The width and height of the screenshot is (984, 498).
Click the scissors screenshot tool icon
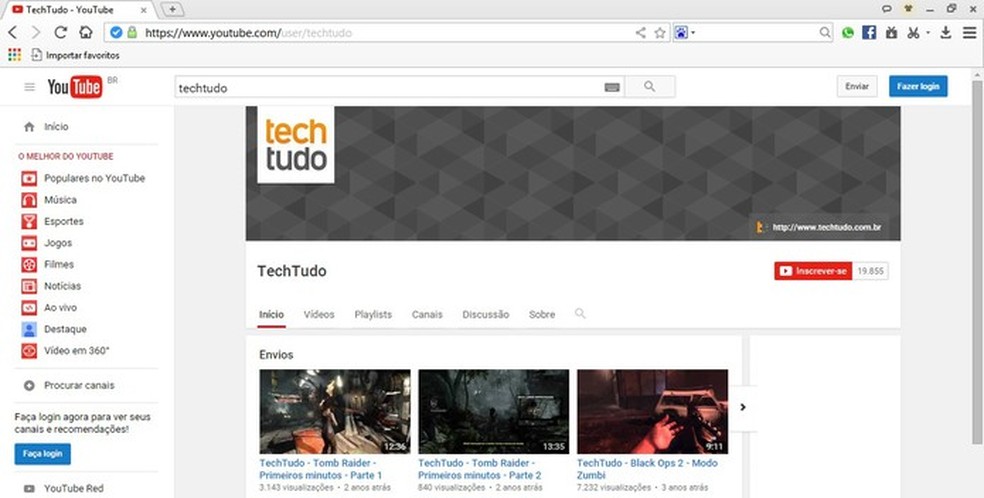pyautogui.click(x=914, y=33)
